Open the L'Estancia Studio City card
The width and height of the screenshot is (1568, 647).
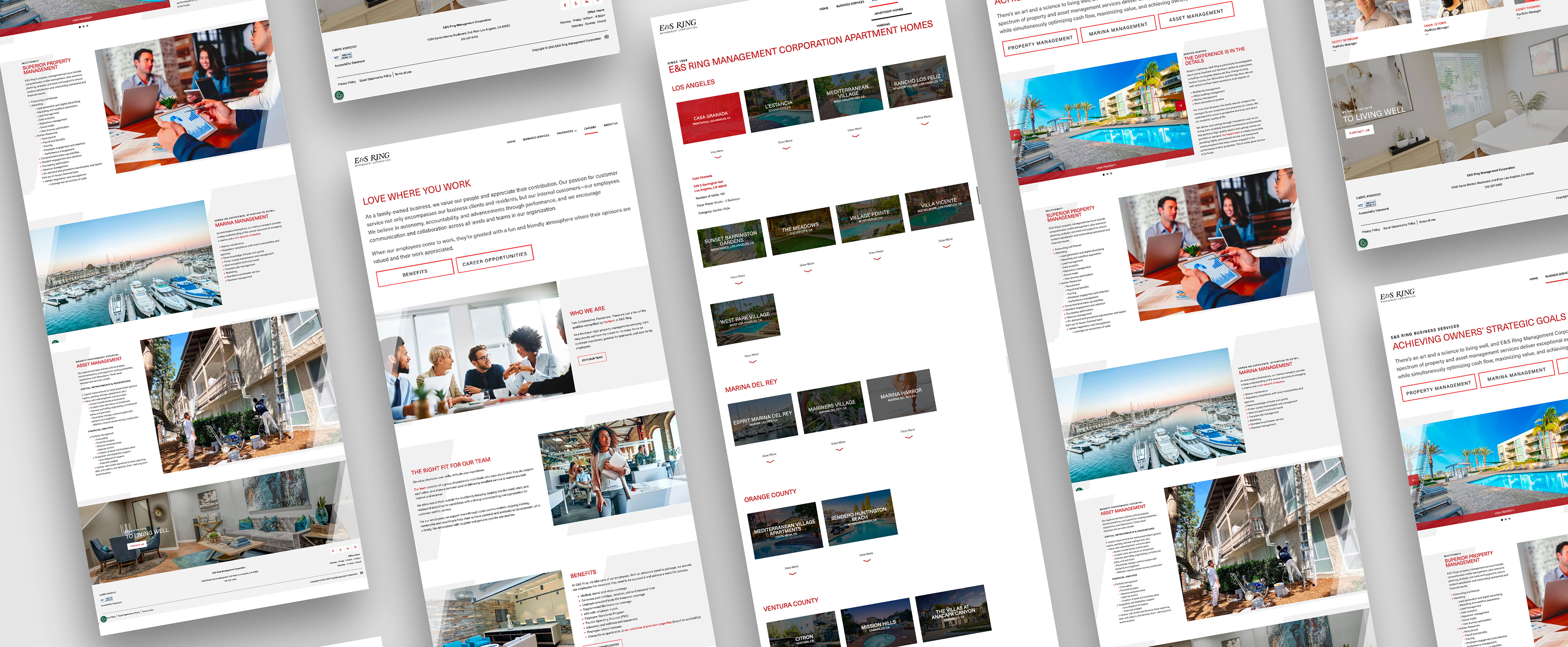pyautogui.click(x=779, y=106)
